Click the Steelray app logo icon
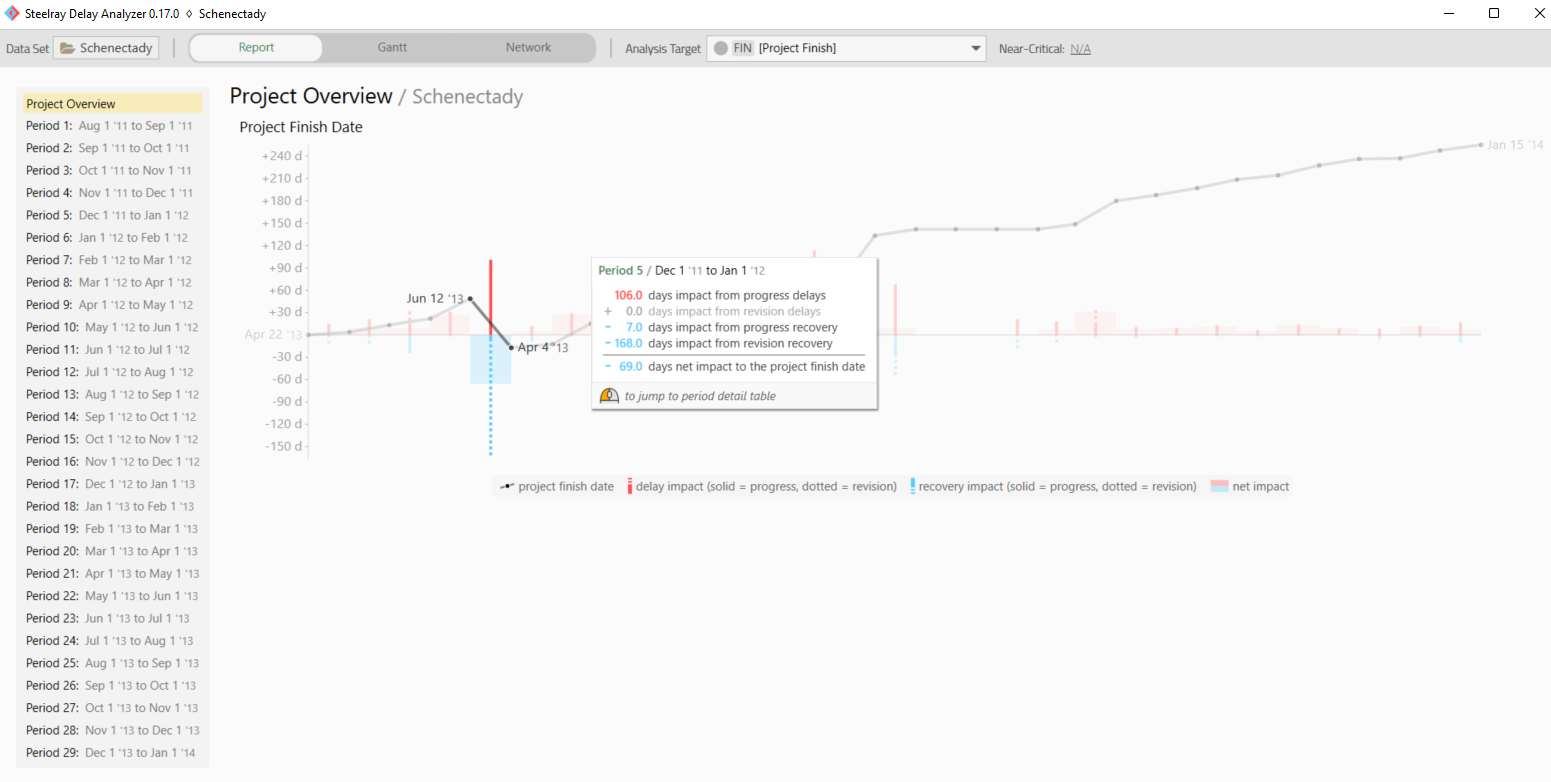Image resolution: width=1551 pixels, height=782 pixels. [12, 14]
